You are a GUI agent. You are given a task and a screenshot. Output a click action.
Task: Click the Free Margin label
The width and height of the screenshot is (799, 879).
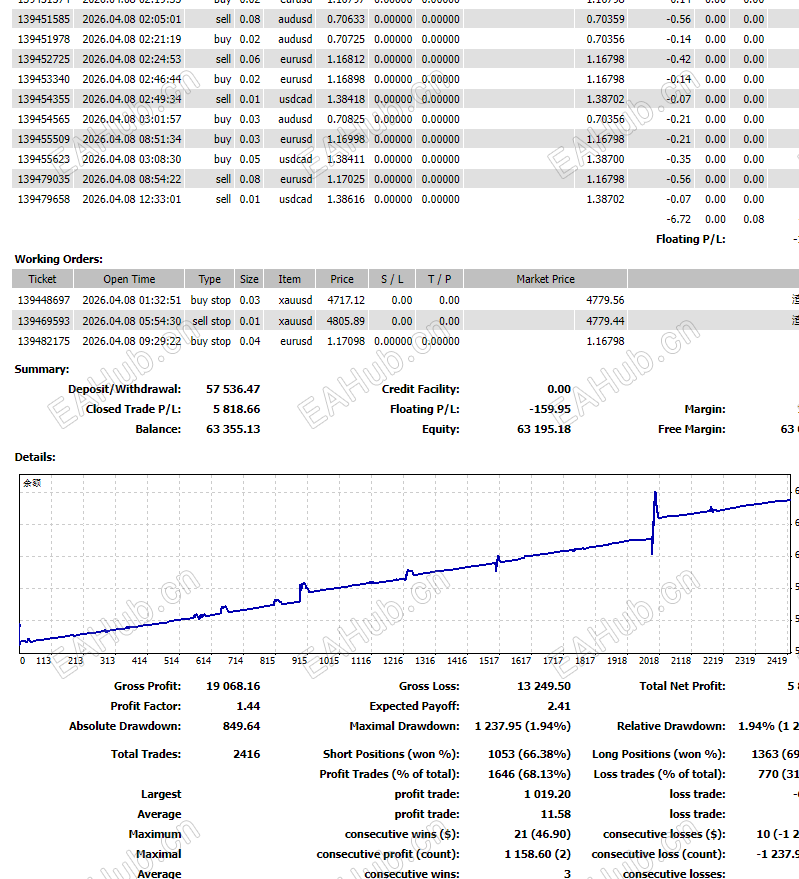(x=692, y=429)
